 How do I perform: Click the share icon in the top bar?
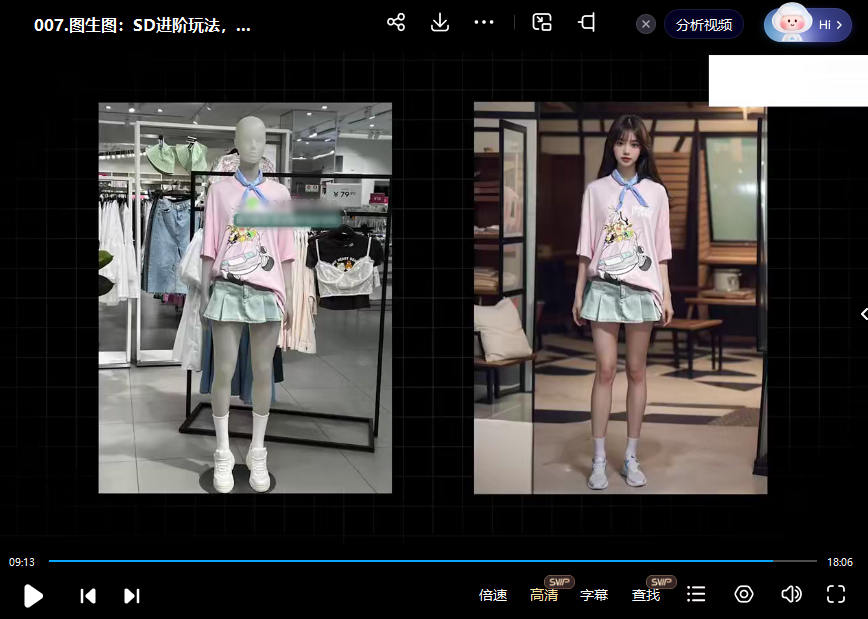click(396, 23)
